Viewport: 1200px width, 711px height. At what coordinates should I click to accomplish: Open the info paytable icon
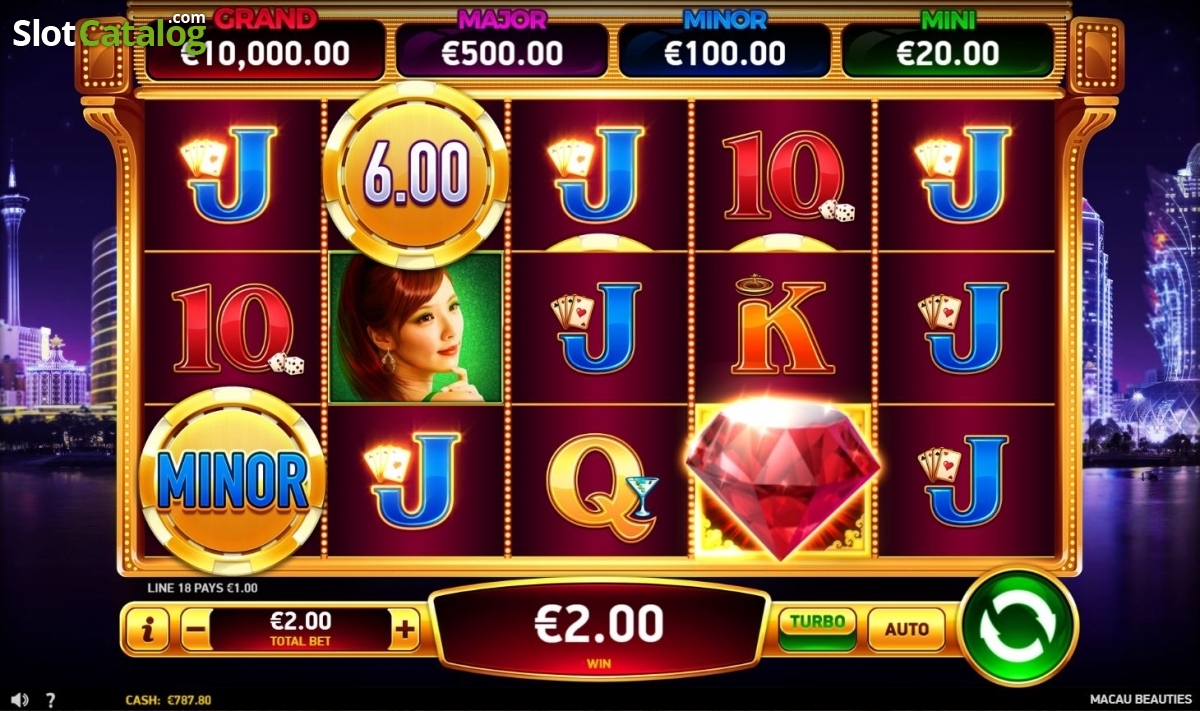click(x=148, y=630)
